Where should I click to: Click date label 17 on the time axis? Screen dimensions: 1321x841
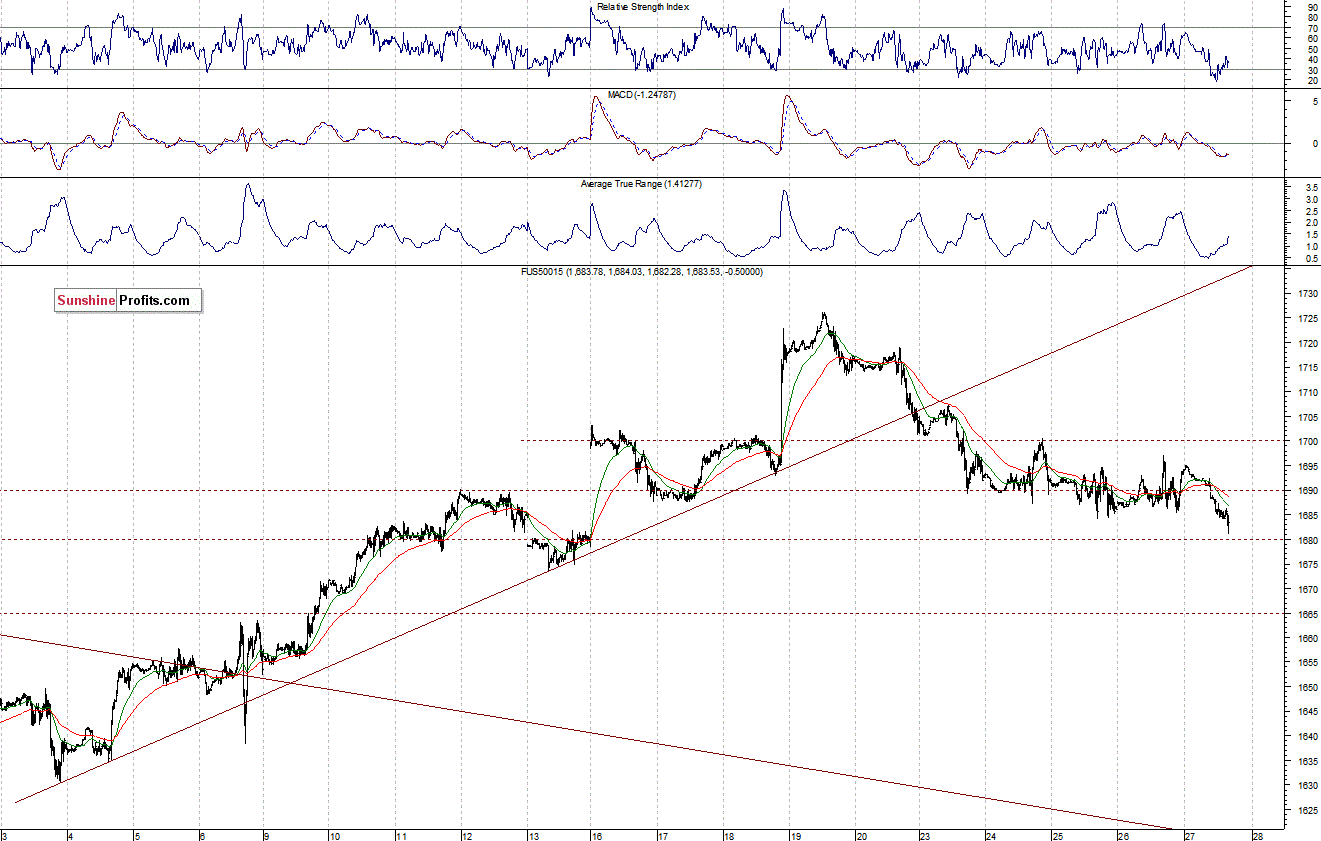[x=664, y=836]
